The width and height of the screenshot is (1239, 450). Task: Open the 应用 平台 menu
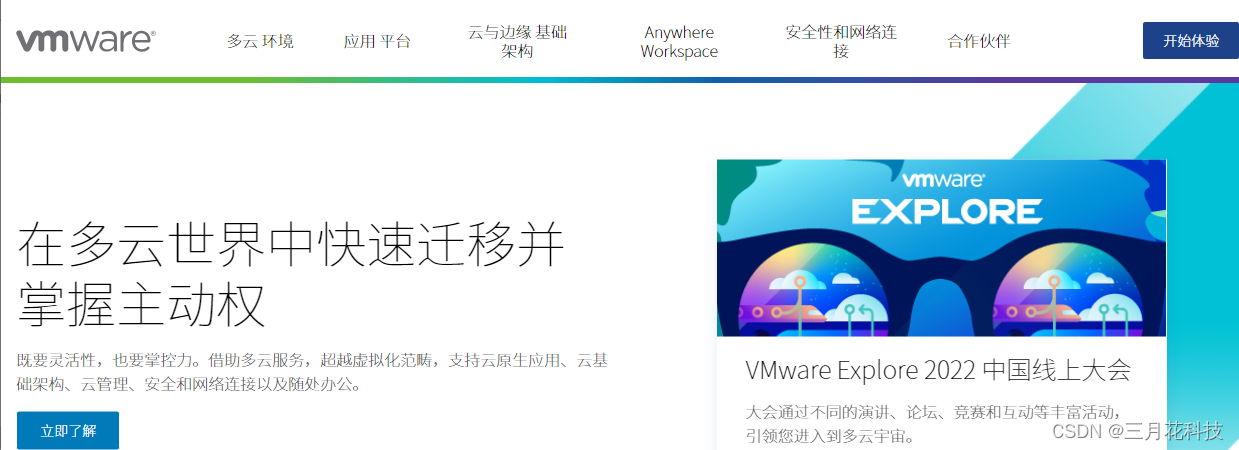click(x=377, y=41)
